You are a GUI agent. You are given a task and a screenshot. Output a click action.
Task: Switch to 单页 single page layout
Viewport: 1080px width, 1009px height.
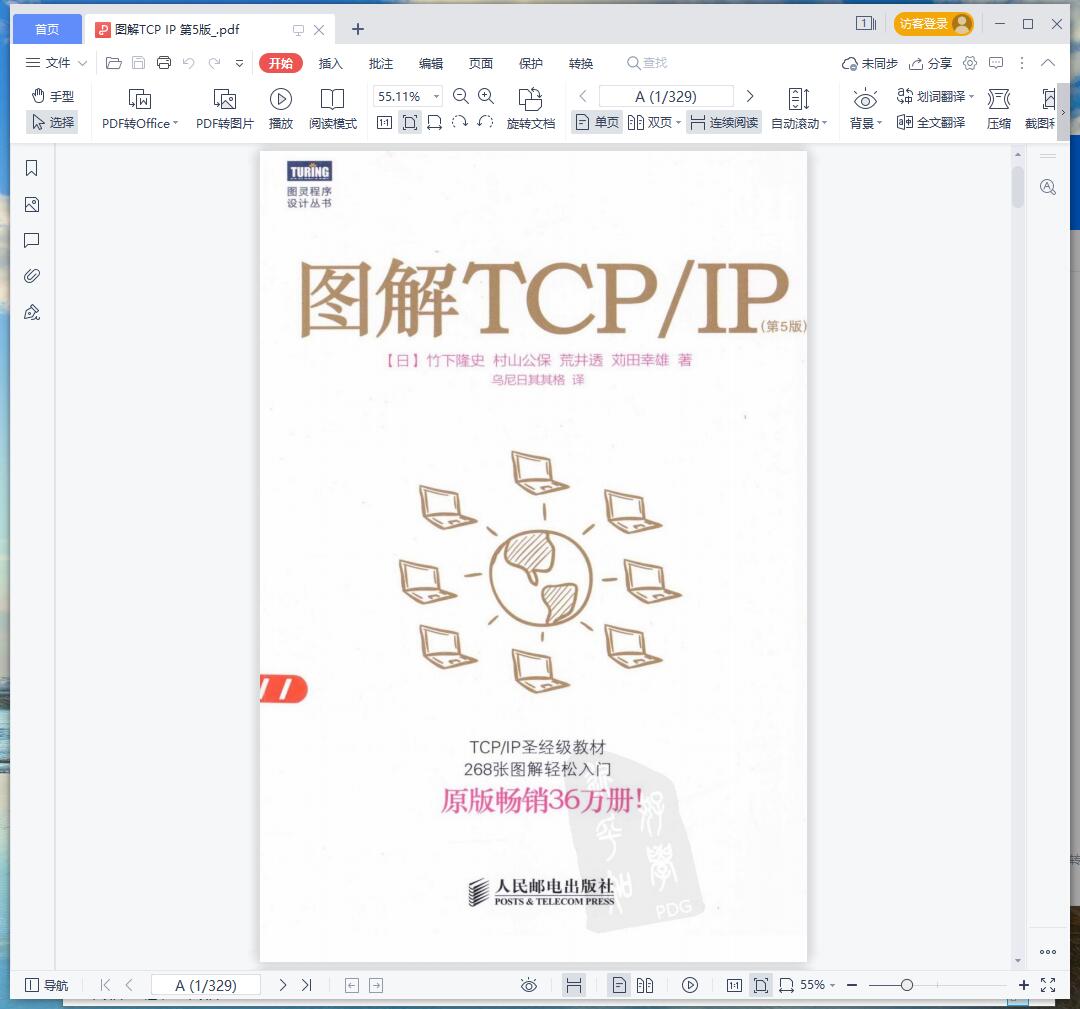coord(597,123)
